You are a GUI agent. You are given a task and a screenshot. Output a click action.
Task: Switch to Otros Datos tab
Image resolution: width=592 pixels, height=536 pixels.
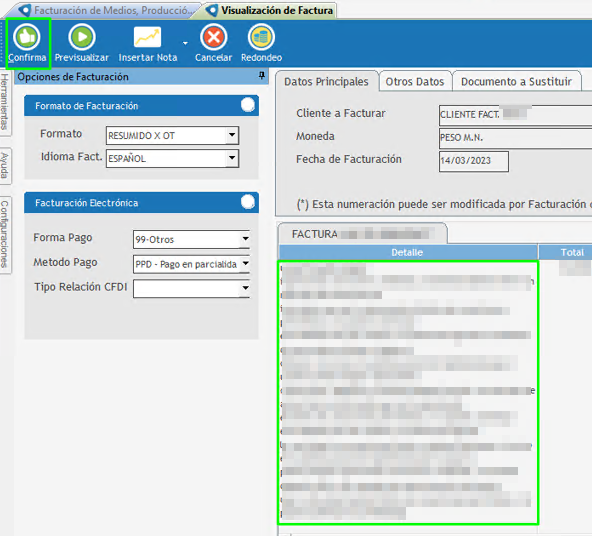[415, 82]
